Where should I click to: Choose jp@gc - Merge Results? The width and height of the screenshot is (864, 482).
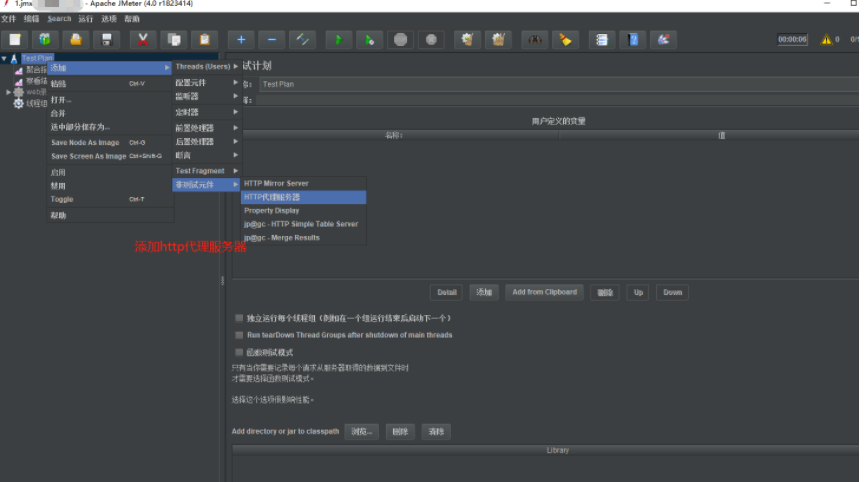tap(304, 238)
